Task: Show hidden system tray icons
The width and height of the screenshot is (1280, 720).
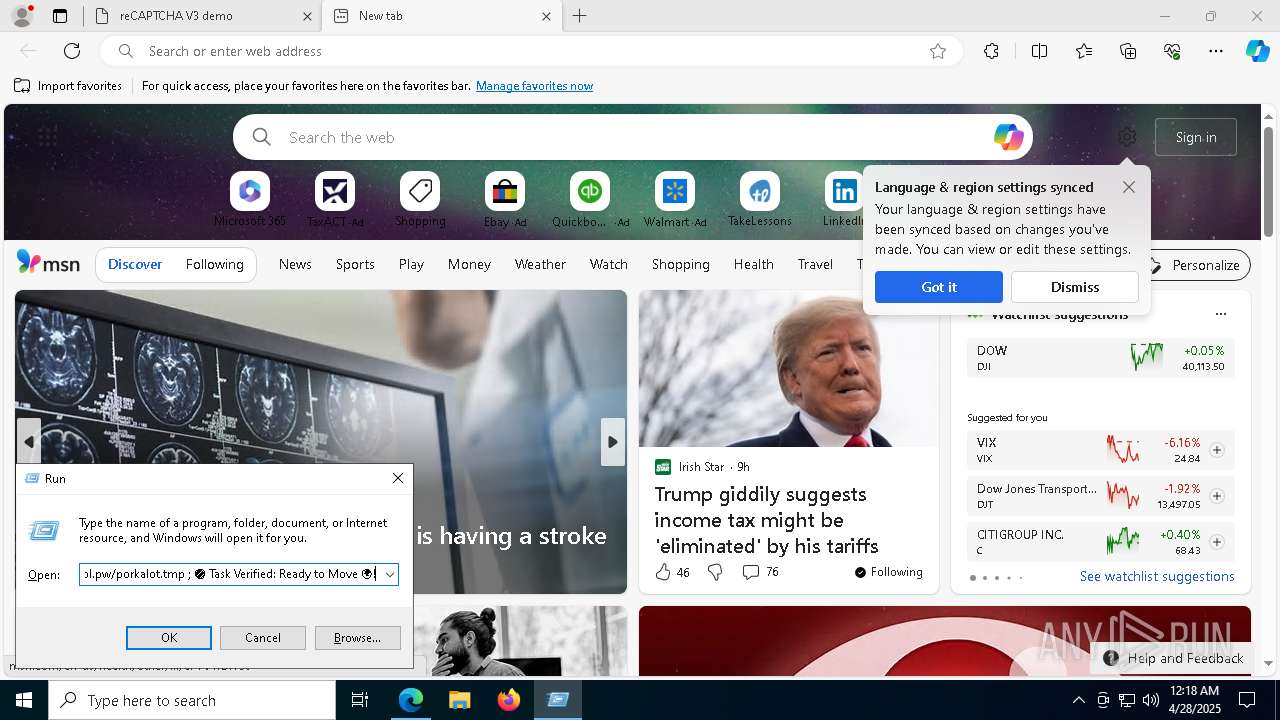Action: [x=1078, y=700]
